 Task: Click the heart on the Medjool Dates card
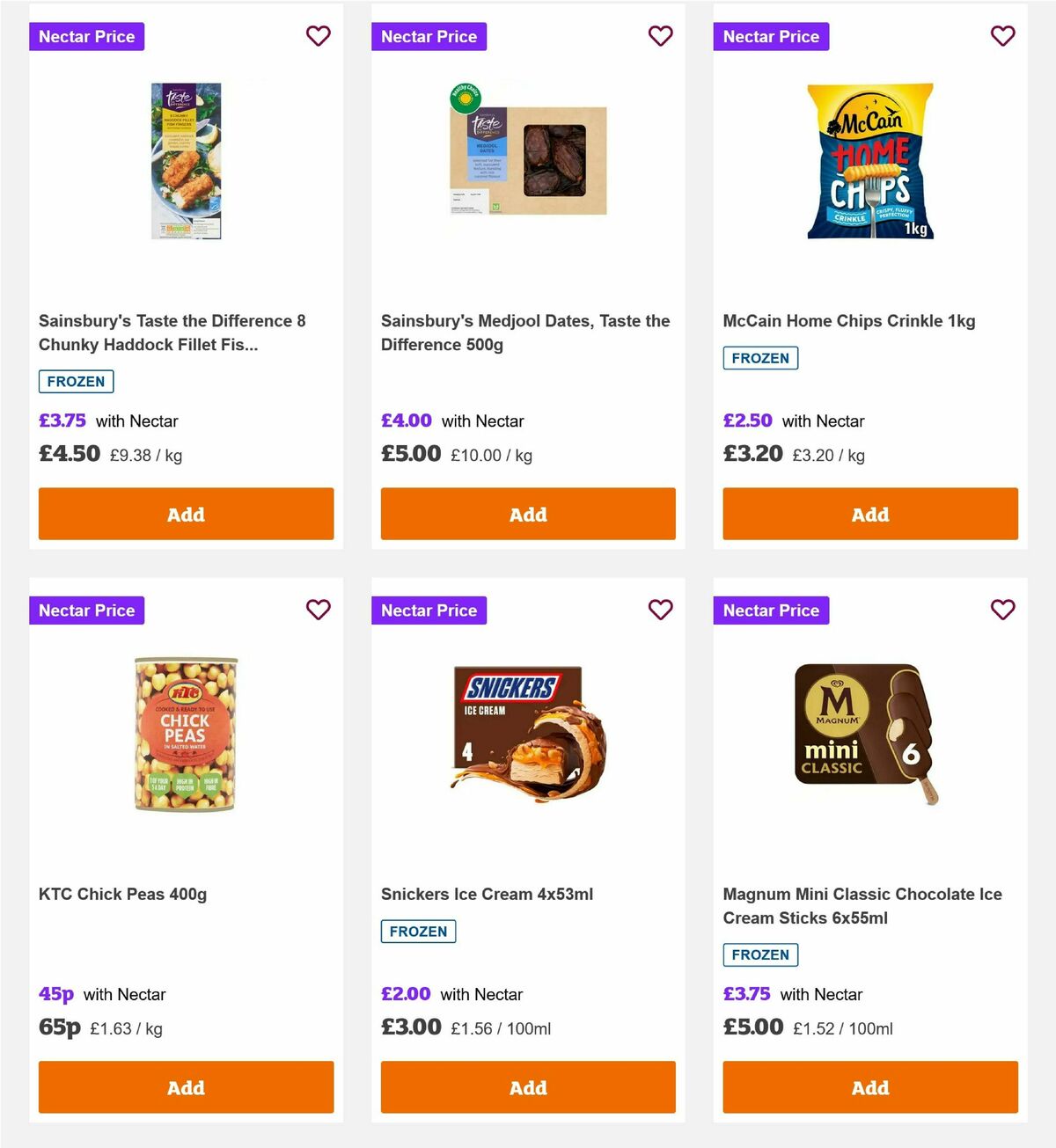click(x=660, y=36)
